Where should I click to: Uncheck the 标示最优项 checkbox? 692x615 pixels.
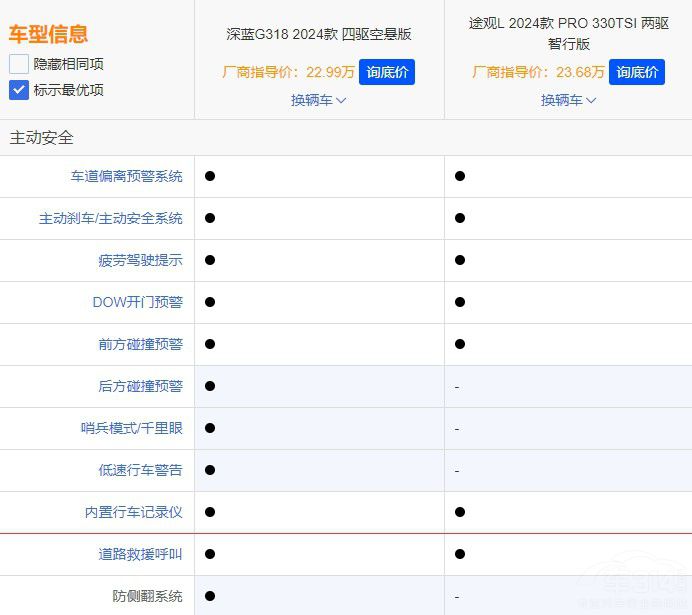tap(19, 90)
